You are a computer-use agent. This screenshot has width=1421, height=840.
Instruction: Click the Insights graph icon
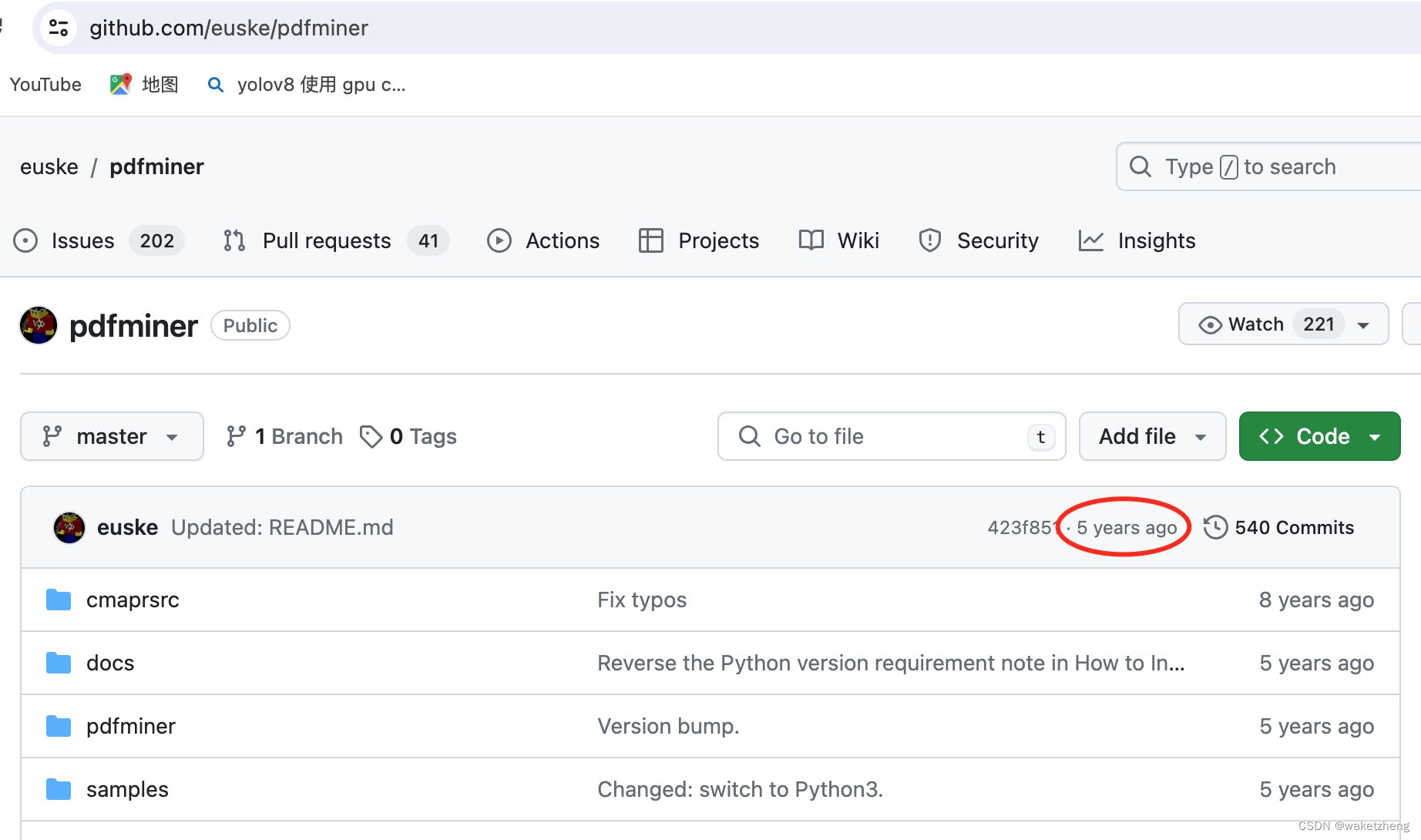click(1091, 240)
